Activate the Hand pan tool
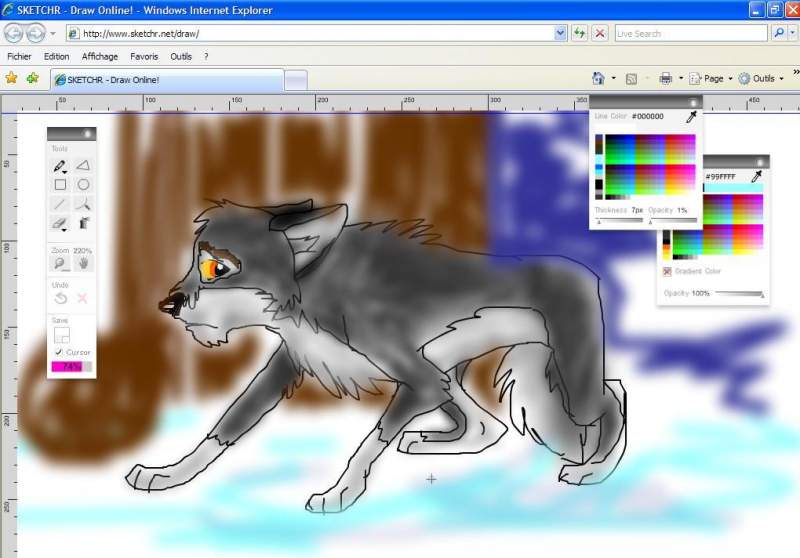This screenshot has height=558, width=800. click(x=83, y=263)
